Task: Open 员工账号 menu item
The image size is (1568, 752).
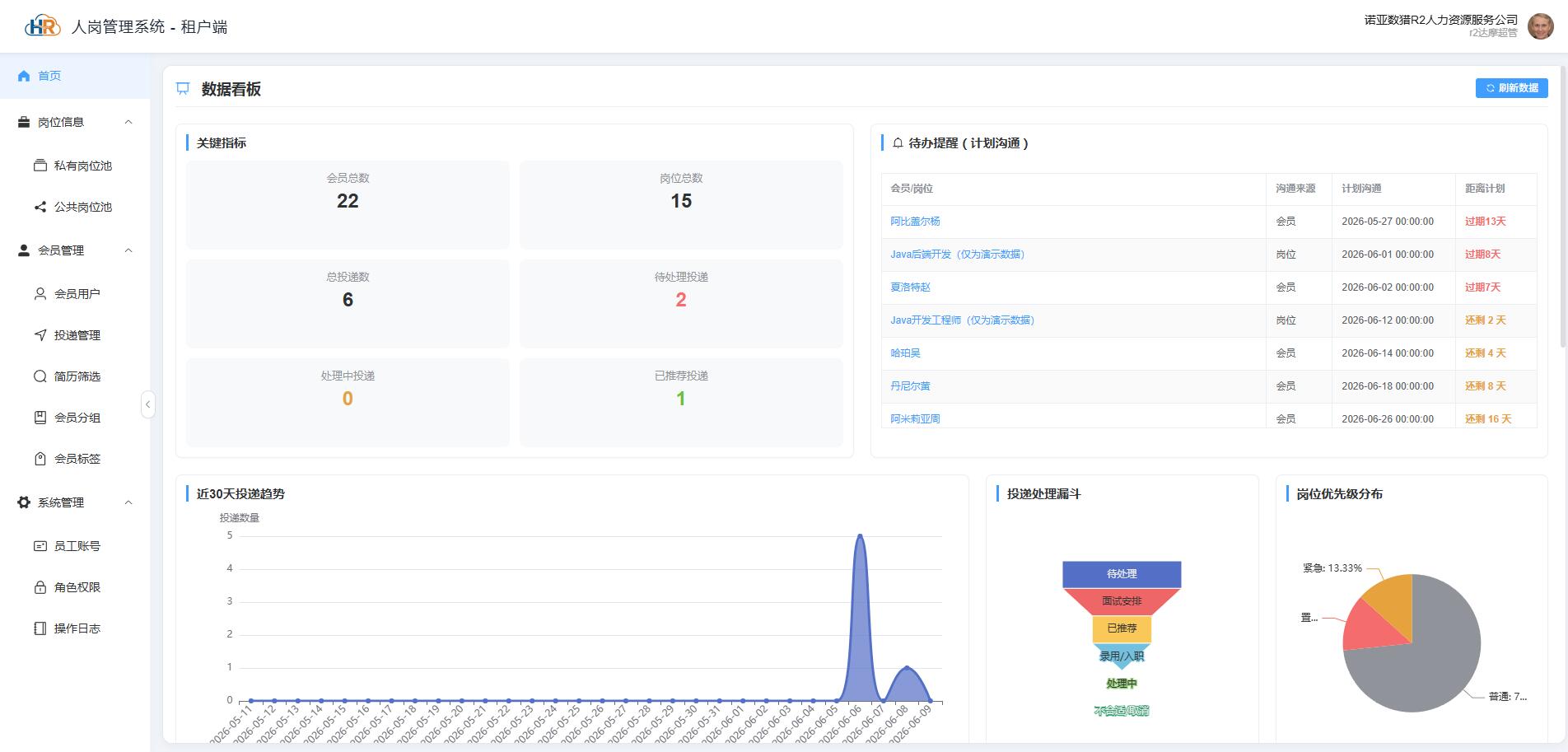Action: tap(75, 546)
